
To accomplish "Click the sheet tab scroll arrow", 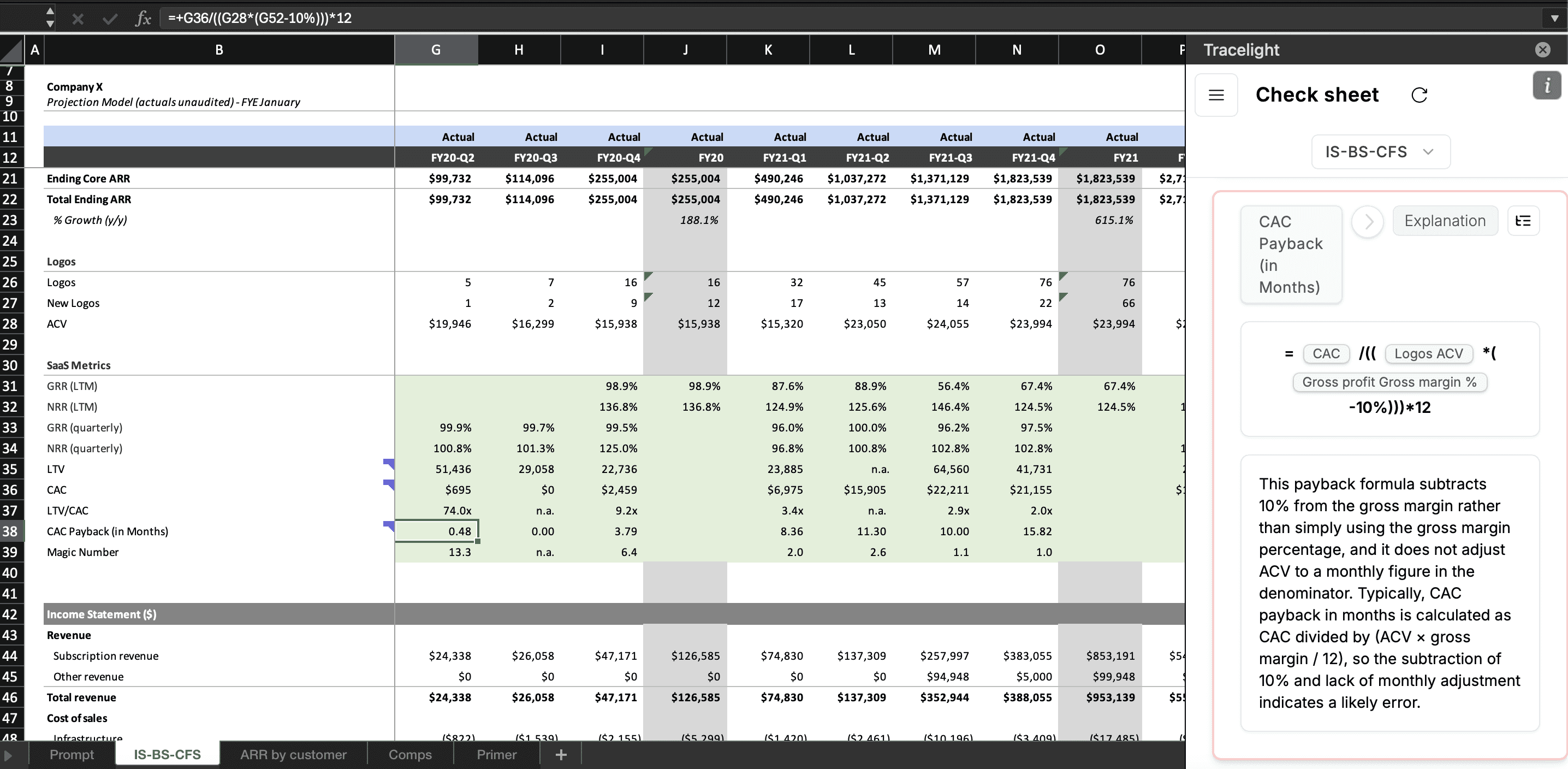I will coord(8,755).
